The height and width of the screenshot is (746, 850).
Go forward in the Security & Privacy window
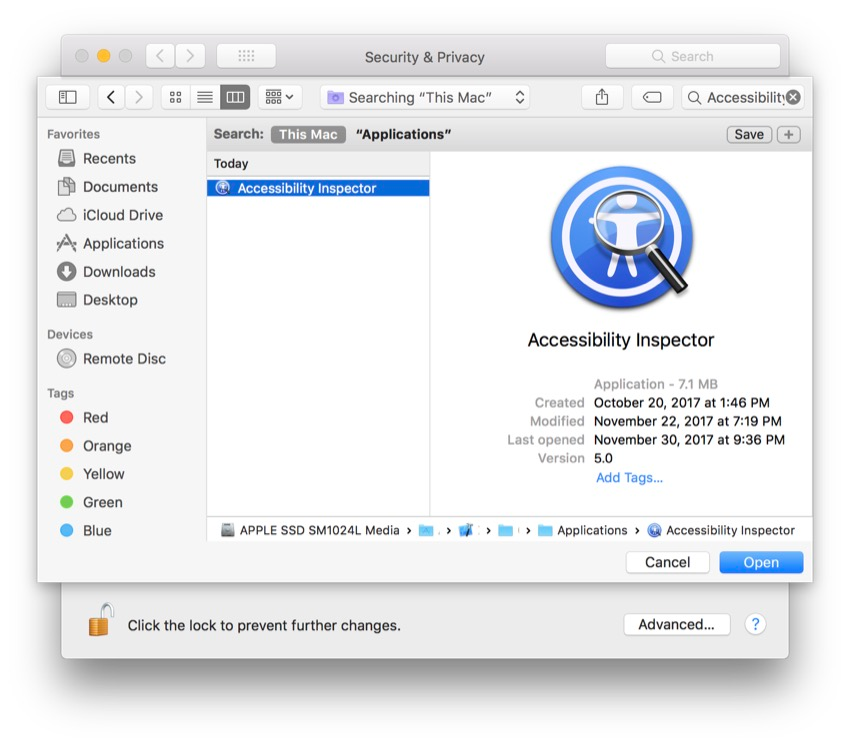click(190, 56)
